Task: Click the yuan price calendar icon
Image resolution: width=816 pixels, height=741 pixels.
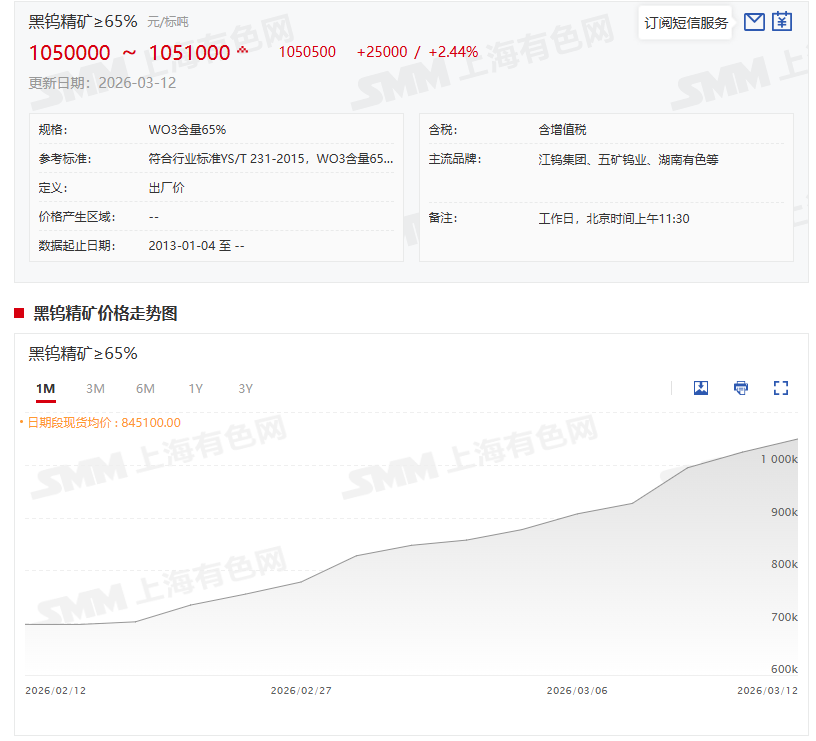Action: pos(782,21)
